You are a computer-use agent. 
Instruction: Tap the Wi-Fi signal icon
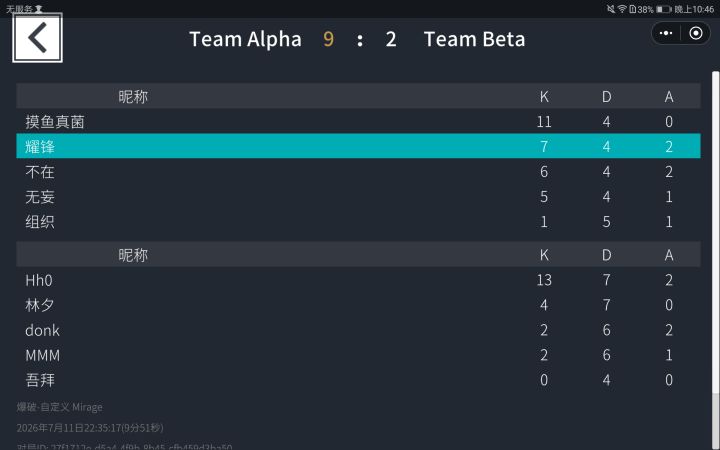point(622,9)
